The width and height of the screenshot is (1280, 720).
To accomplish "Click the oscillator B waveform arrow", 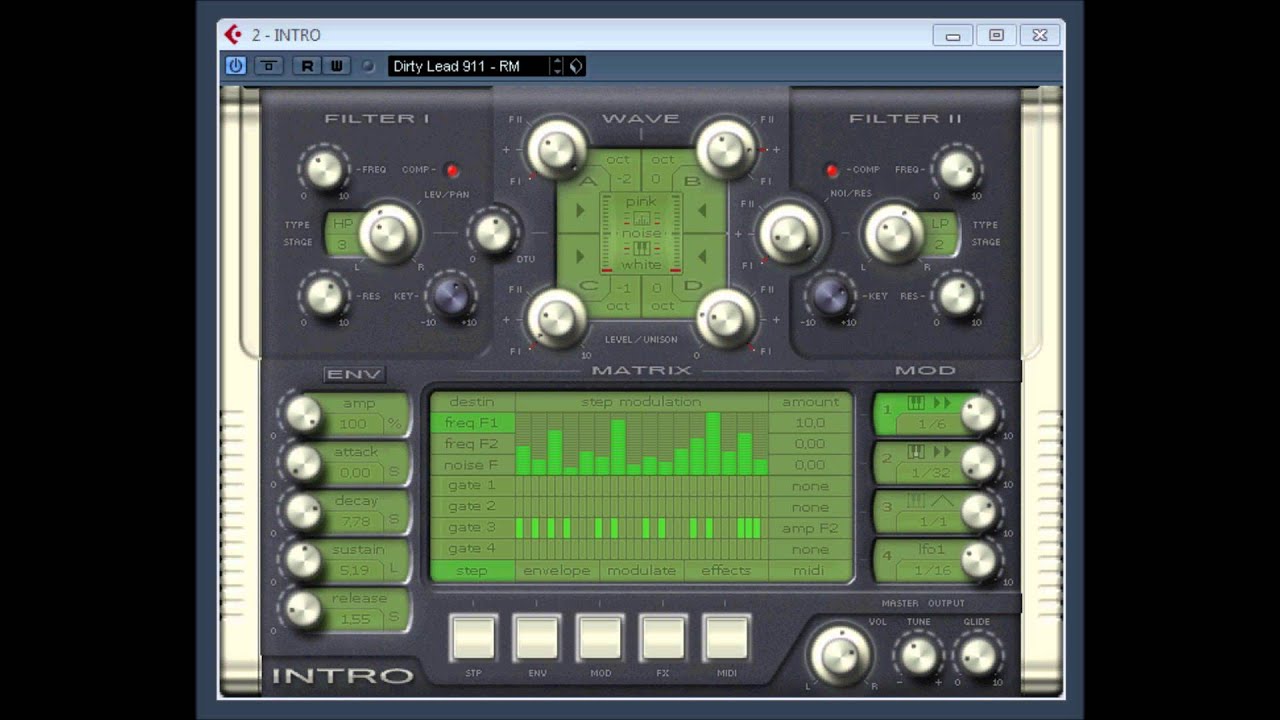I will pos(702,210).
